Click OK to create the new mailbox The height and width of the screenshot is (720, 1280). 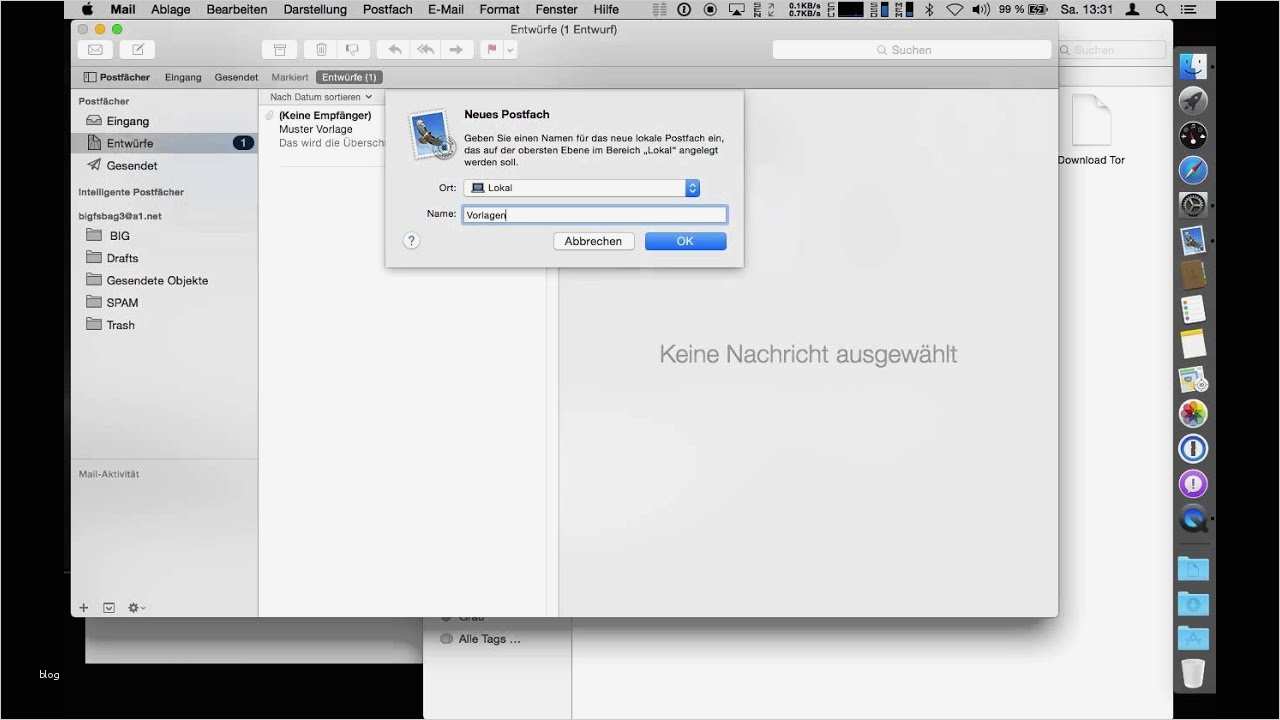(x=685, y=241)
